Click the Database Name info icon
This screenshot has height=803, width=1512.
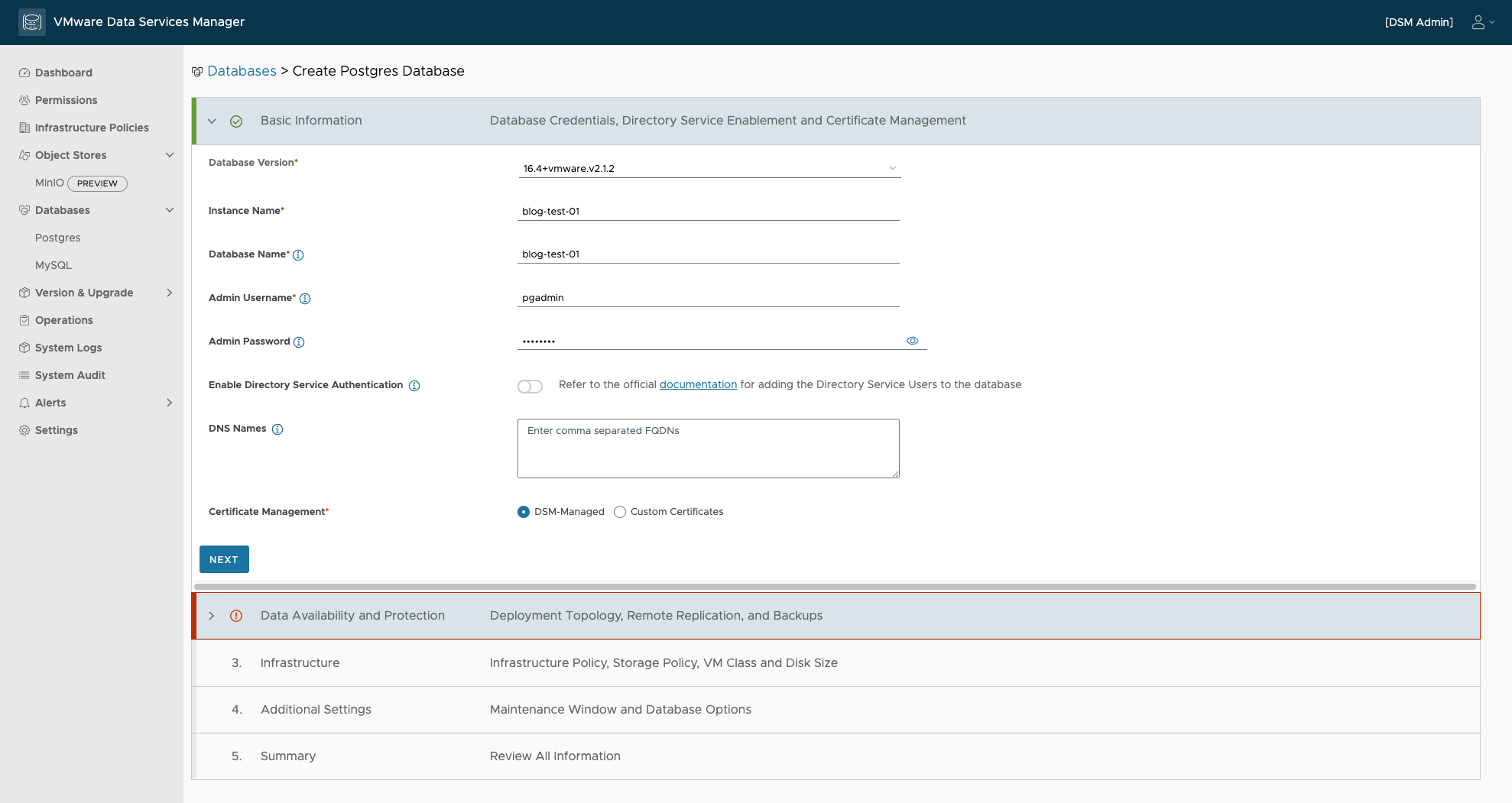click(x=298, y=255)
